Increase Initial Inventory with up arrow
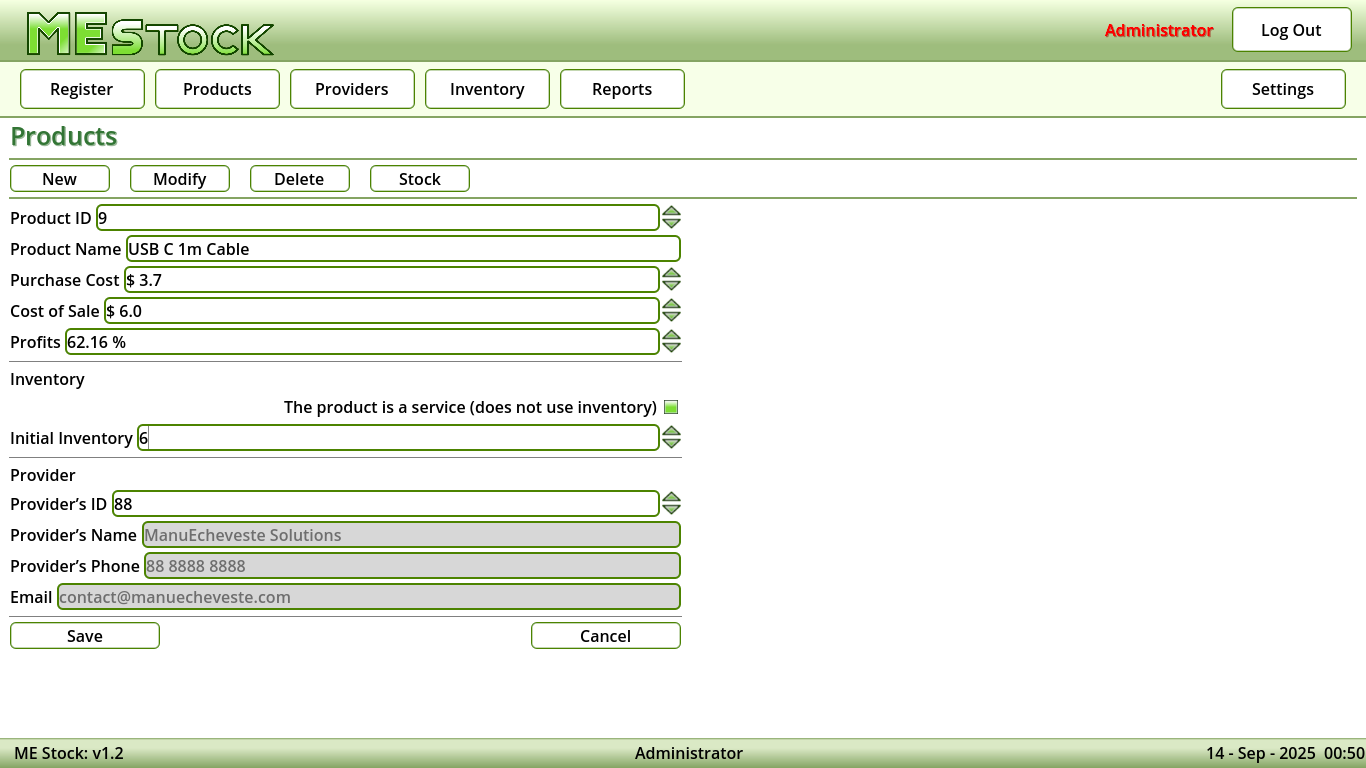The width and height of the screenshot is (1366, 768). [671, 431]
